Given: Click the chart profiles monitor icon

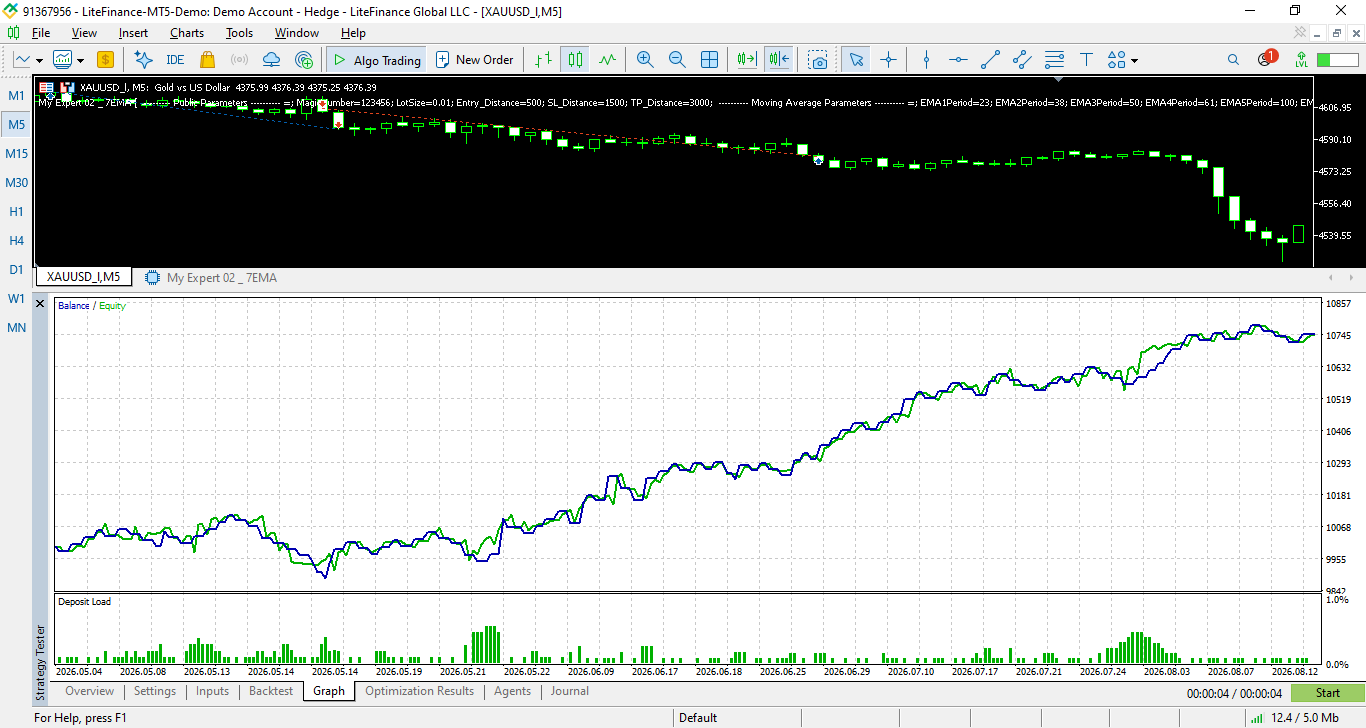Looking at the screenshot, I should click(x=62, y=60).
